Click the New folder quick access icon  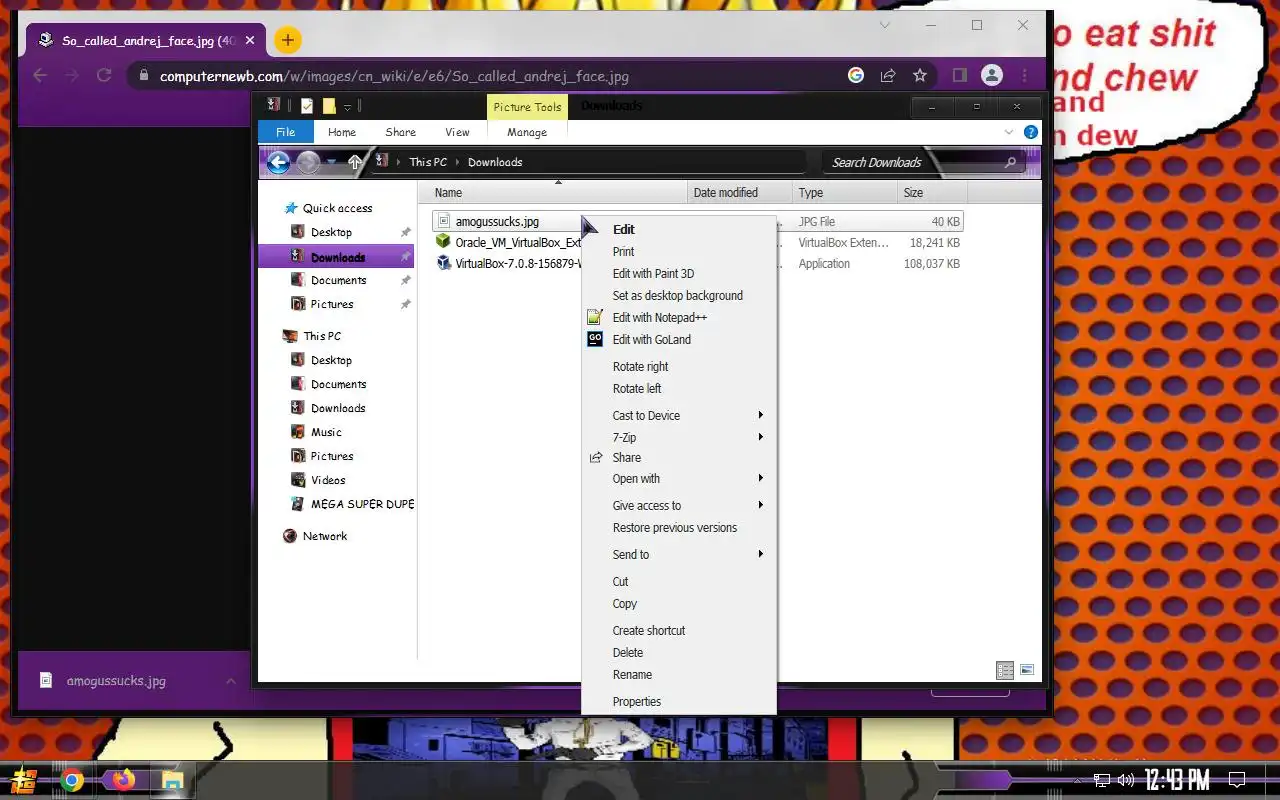pos(328,106)
